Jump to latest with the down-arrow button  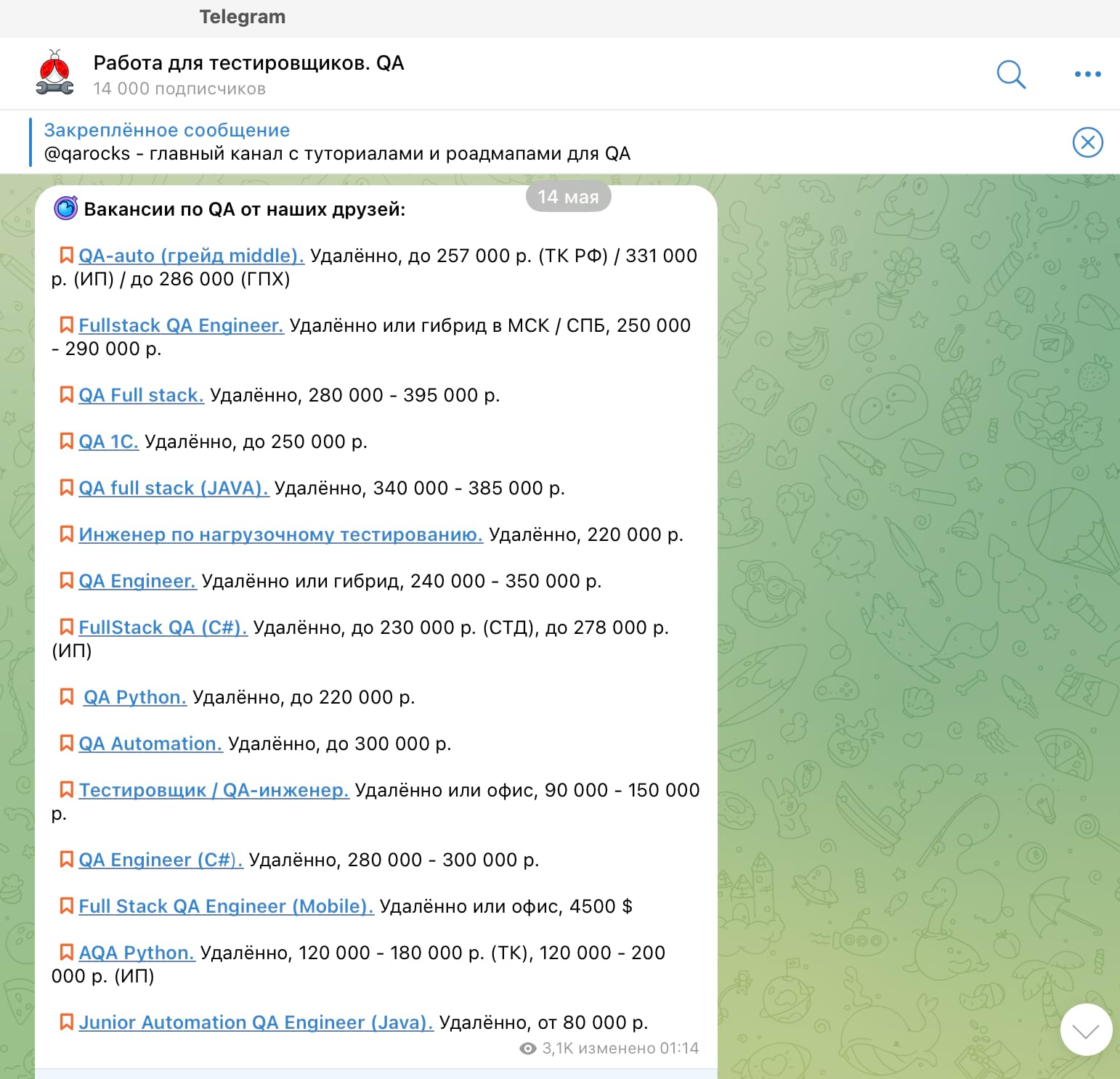pyautogui.click(x=1086, y=1030)
